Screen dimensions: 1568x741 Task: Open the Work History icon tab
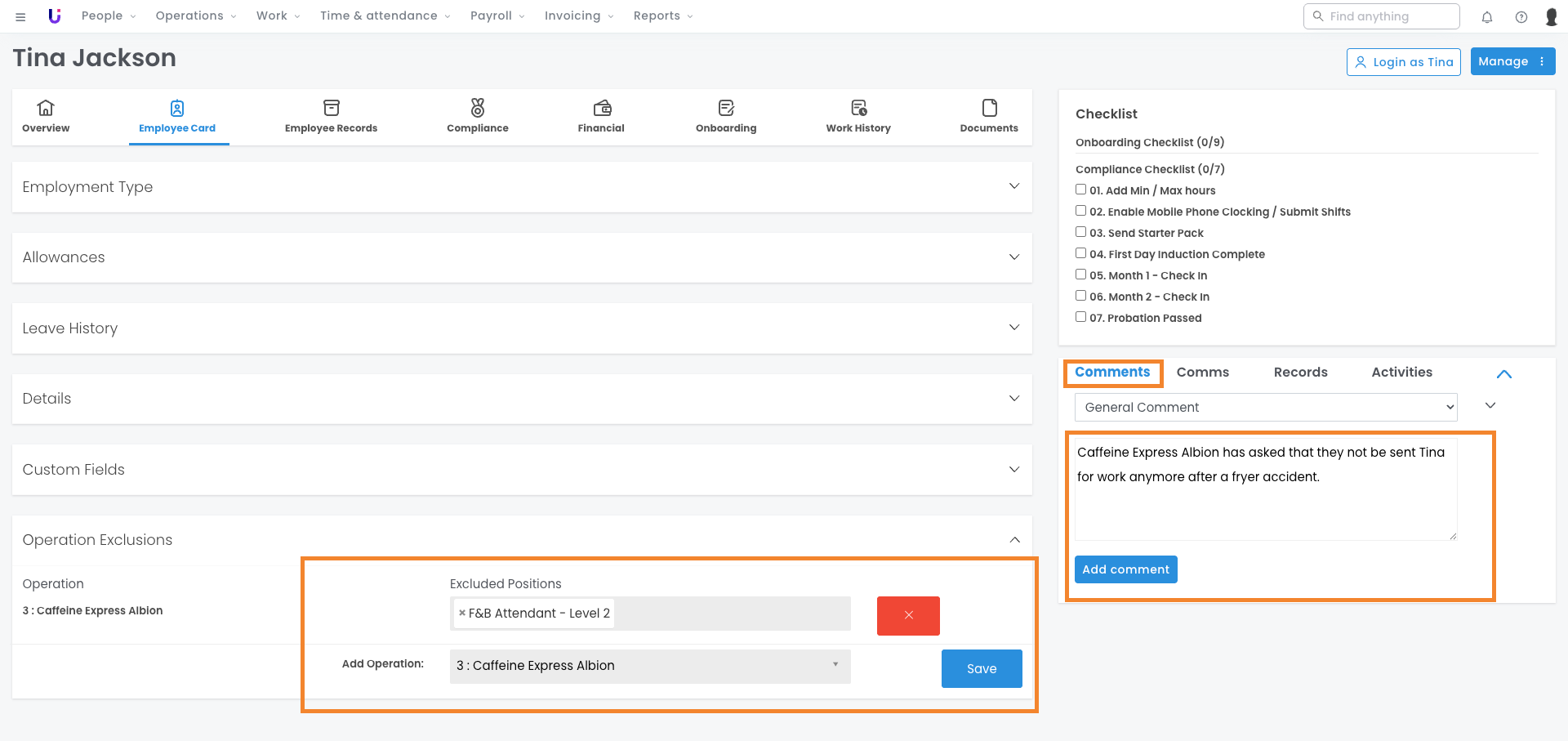click(857, 116)
